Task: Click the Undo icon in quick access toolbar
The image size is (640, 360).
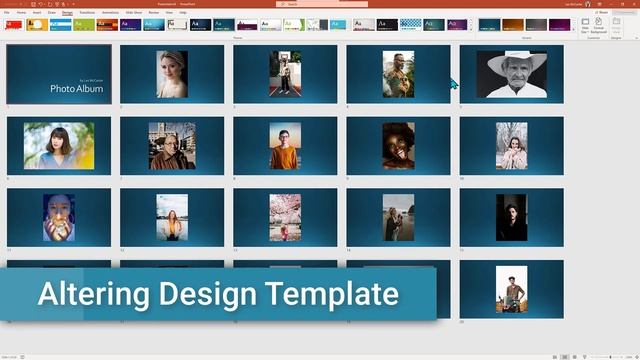Action: (41, 4)
